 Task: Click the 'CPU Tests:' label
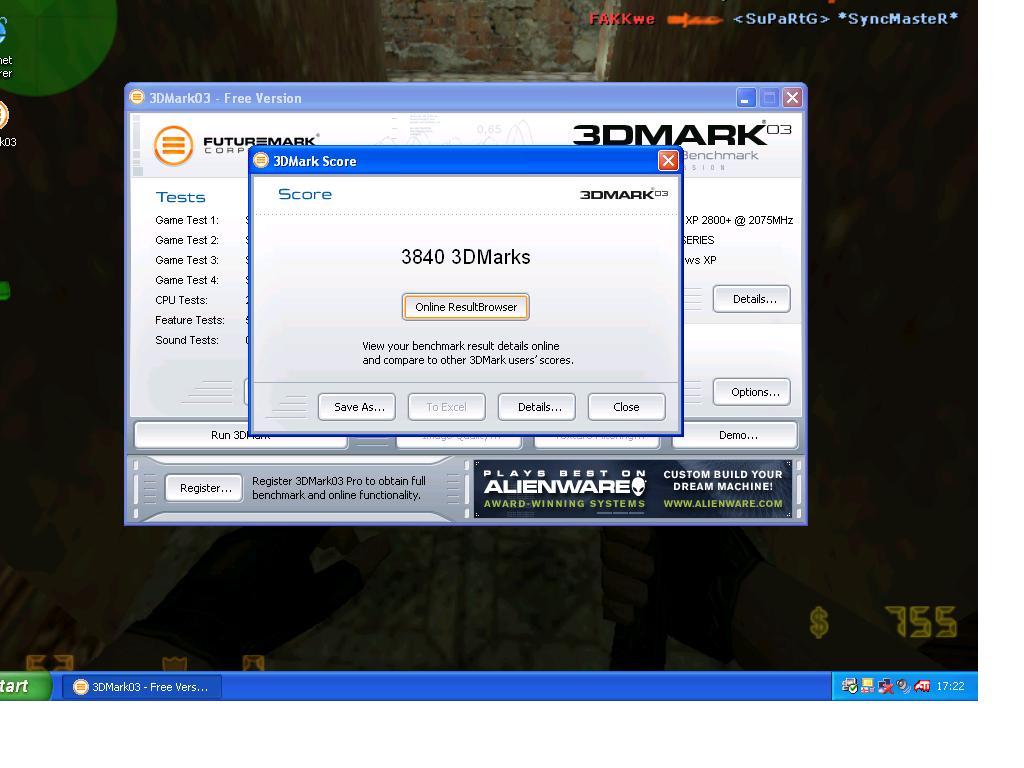pos(182,300)
